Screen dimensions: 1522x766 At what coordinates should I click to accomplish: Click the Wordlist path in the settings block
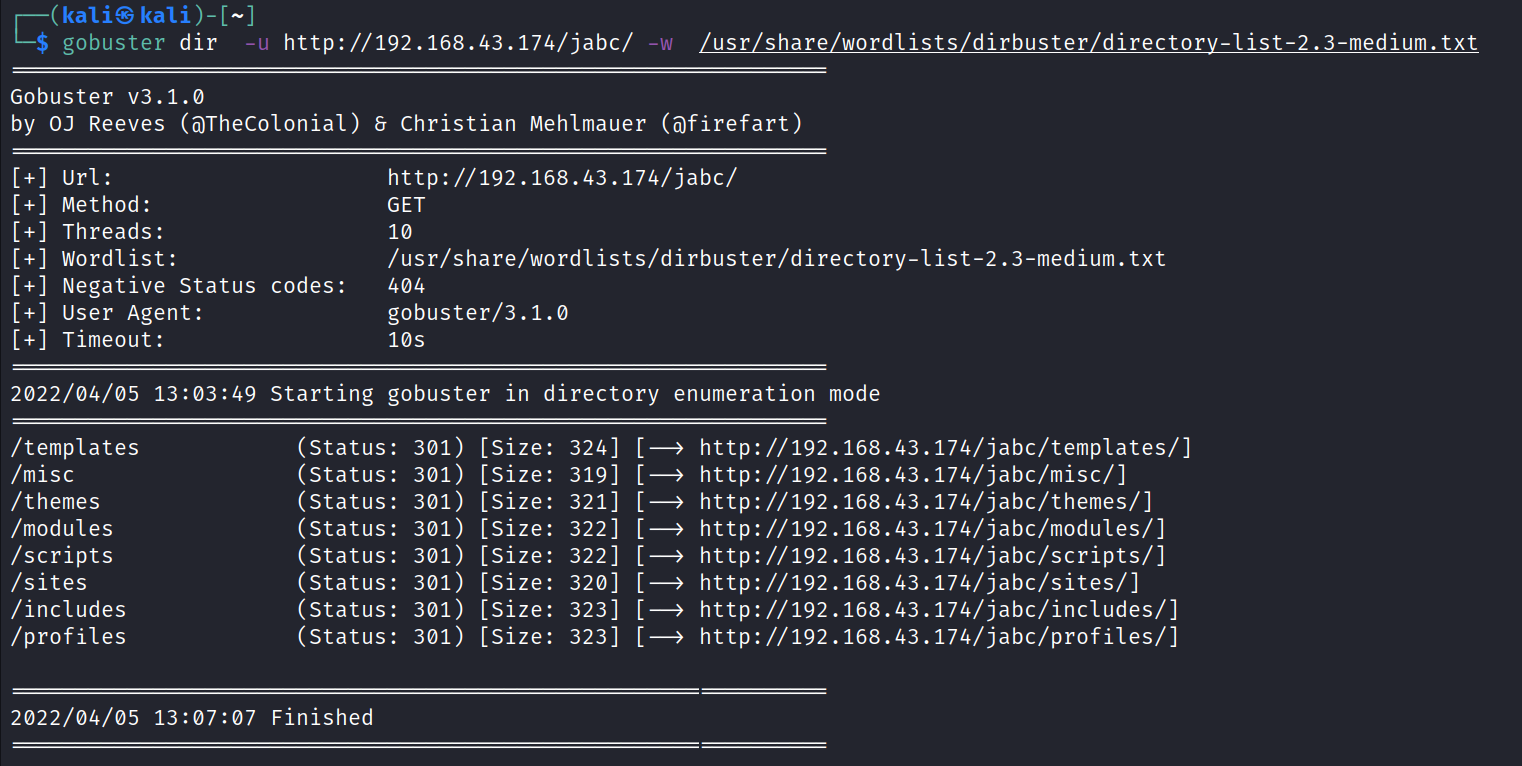coord(776,259)
